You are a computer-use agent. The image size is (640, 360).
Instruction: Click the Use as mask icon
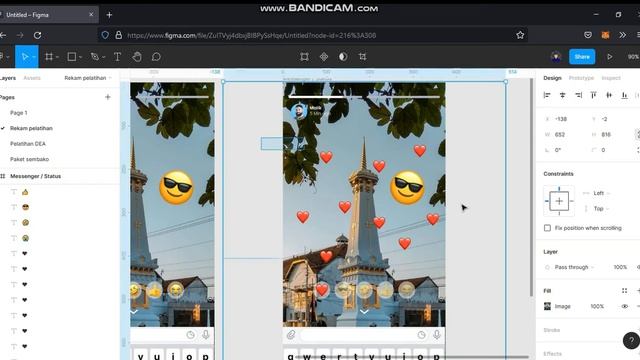tap(343, 57)
